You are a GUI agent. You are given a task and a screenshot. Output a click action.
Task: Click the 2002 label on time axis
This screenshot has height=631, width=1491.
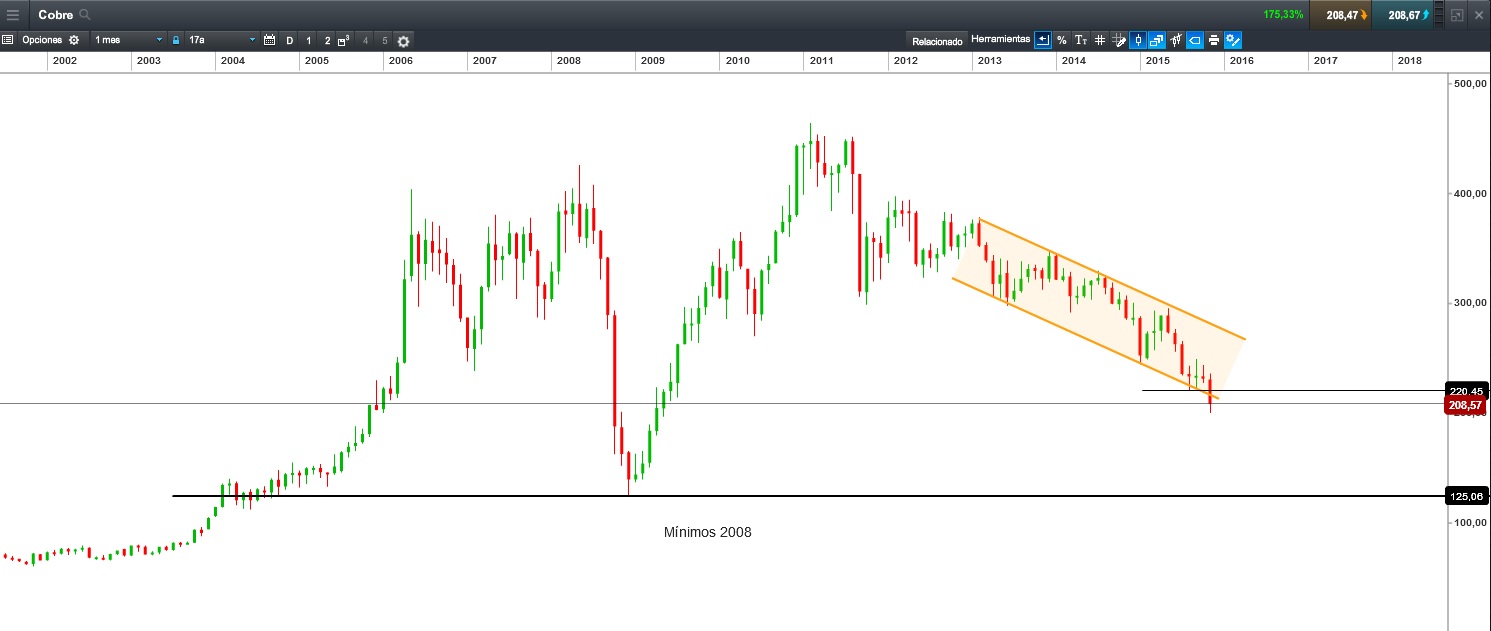point(65,61)
